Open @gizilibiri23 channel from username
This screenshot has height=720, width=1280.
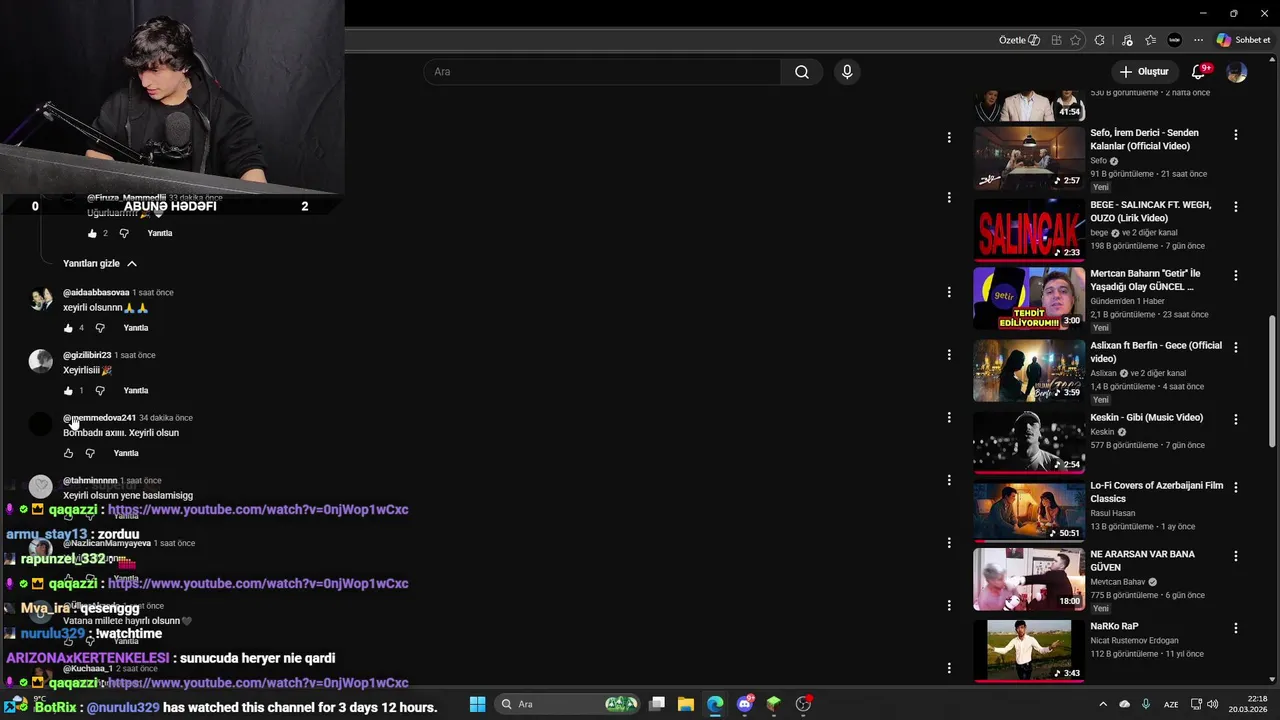[87, 356]
